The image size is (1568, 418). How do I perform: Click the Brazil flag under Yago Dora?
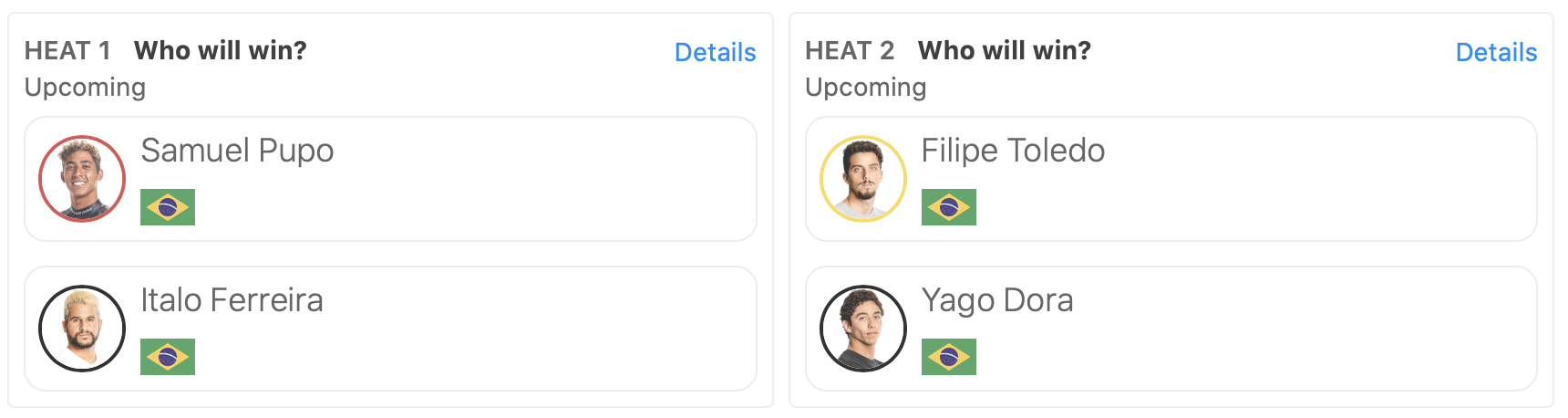[949, 357]
